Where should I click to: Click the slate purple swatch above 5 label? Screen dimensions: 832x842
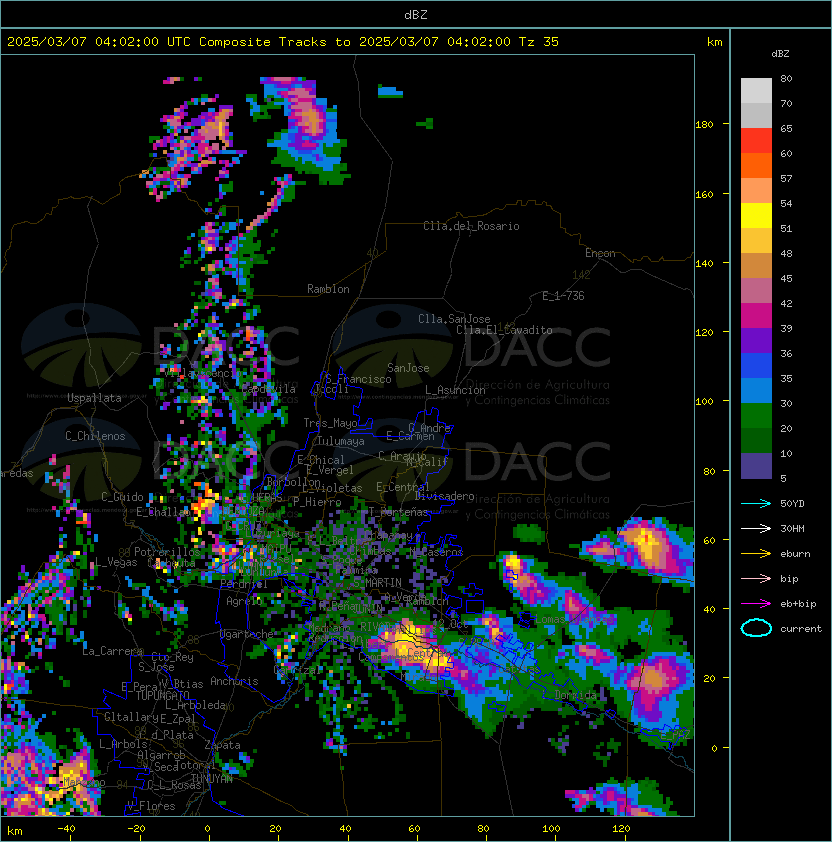(756, 466)
